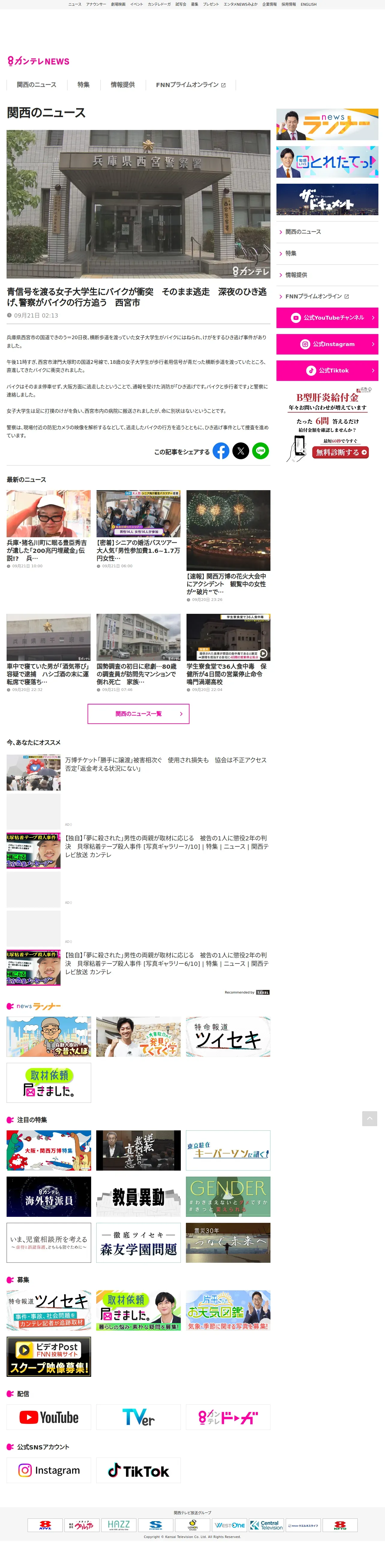Viewport: 385px width, 1568px height.
Task: Click the back-to-top arrow button
Action: pos(369,1118)
